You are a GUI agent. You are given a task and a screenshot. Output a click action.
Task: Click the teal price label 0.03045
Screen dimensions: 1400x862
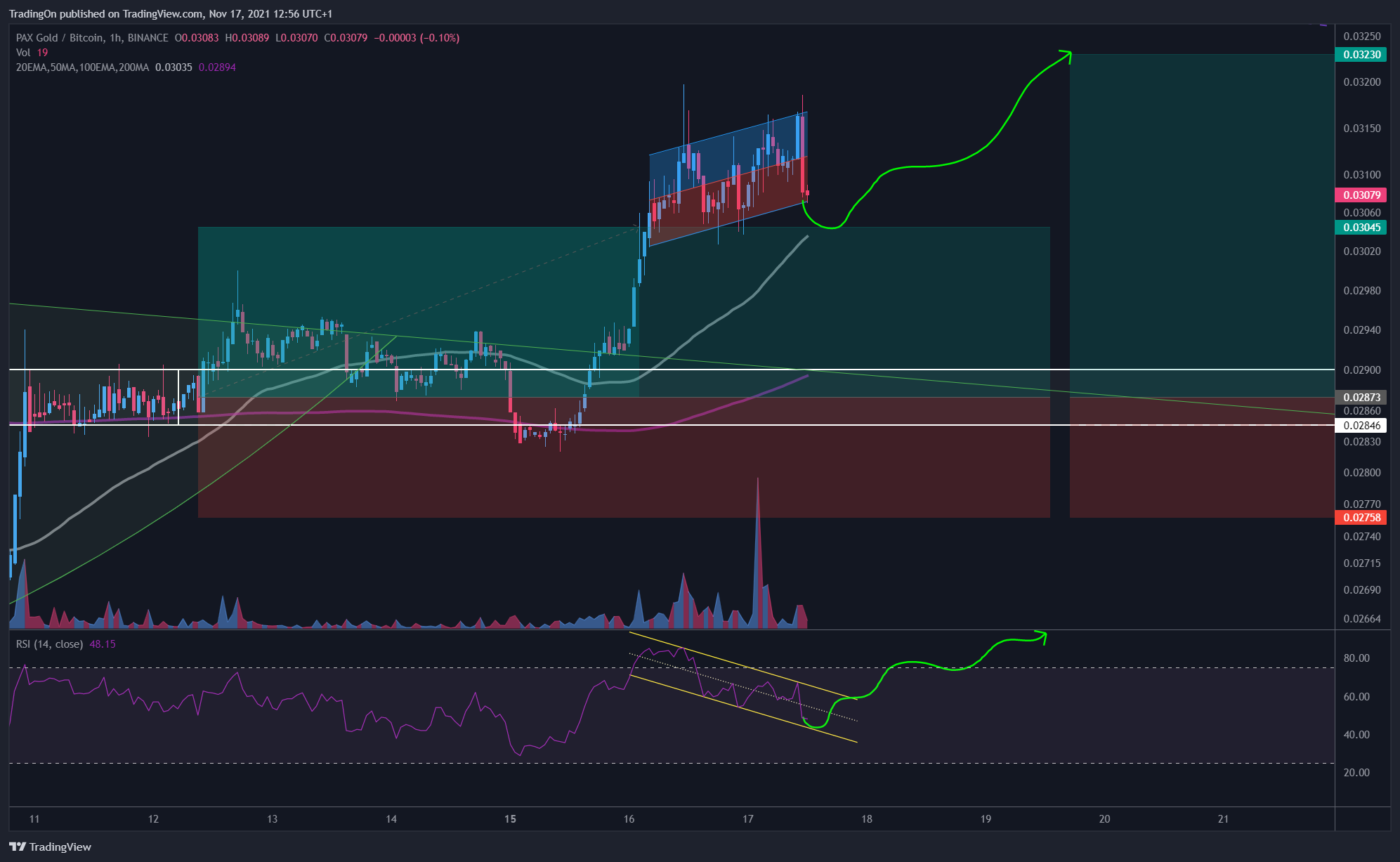point(1361,227)
